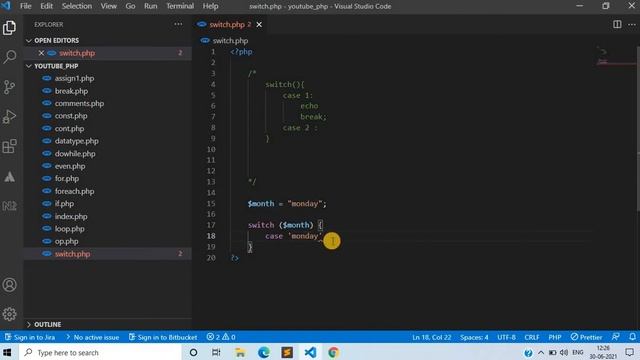Close the switch.php editor tab
Viewport: 640px width, 360px height.
tap(259, 24)
